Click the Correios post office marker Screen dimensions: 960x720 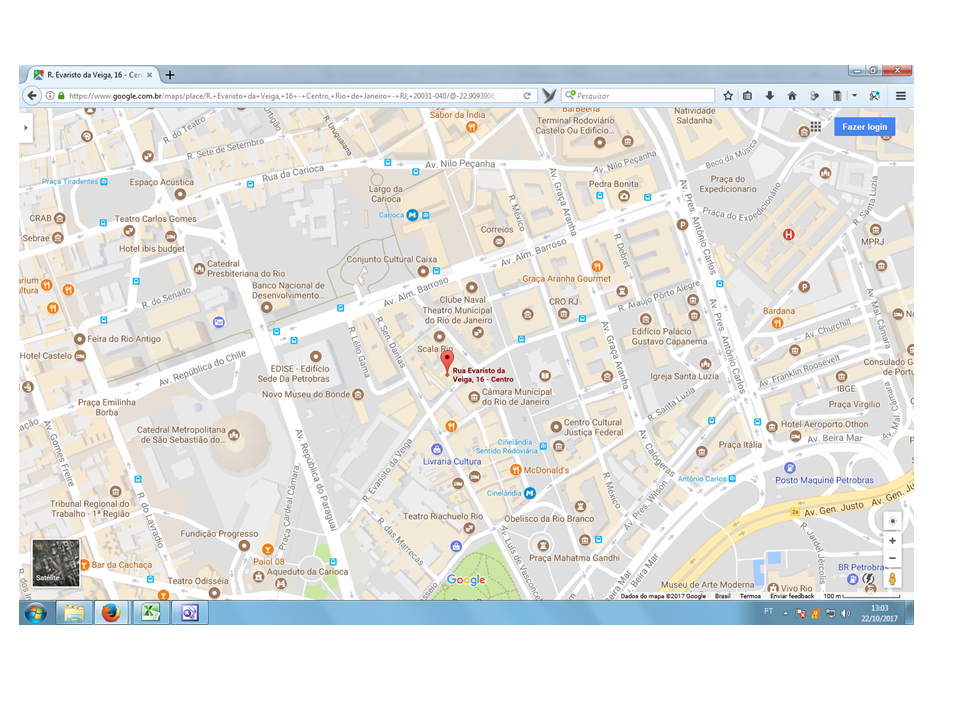click(x=498, y=241)
